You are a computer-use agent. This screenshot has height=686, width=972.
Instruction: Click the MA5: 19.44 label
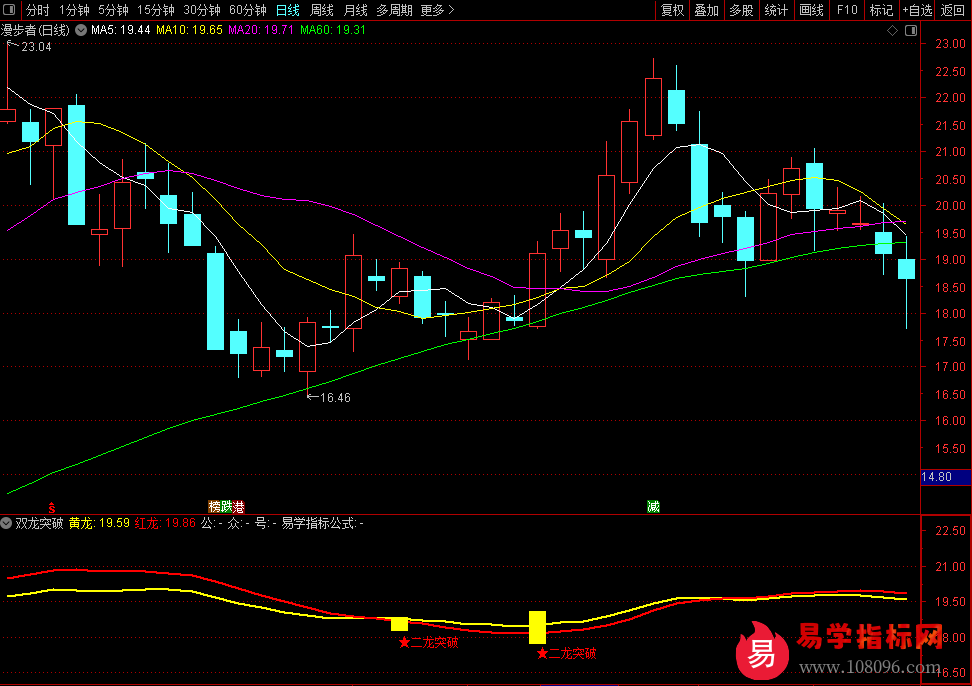coord(120,30)
